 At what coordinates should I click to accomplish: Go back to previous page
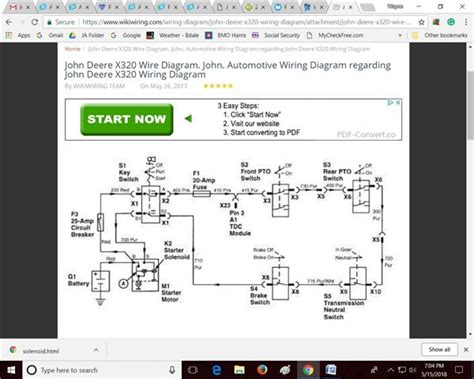click(9, 22)
